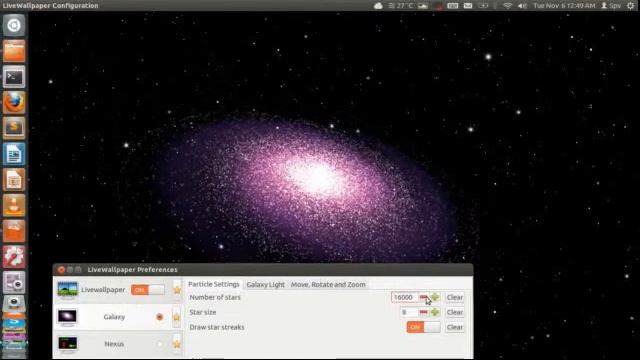Close the LiveWallpaper Preferences window
640x360 pixels.
[61, 270]
